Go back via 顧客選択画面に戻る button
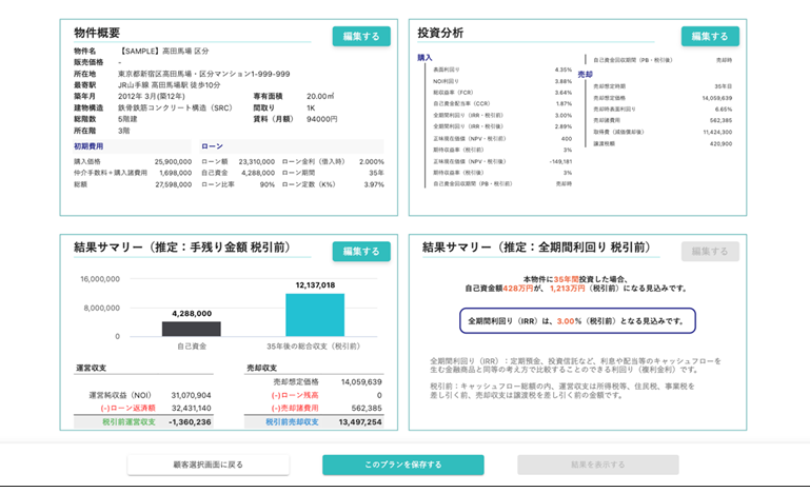The image size is (810, 487). click(208, 465)
